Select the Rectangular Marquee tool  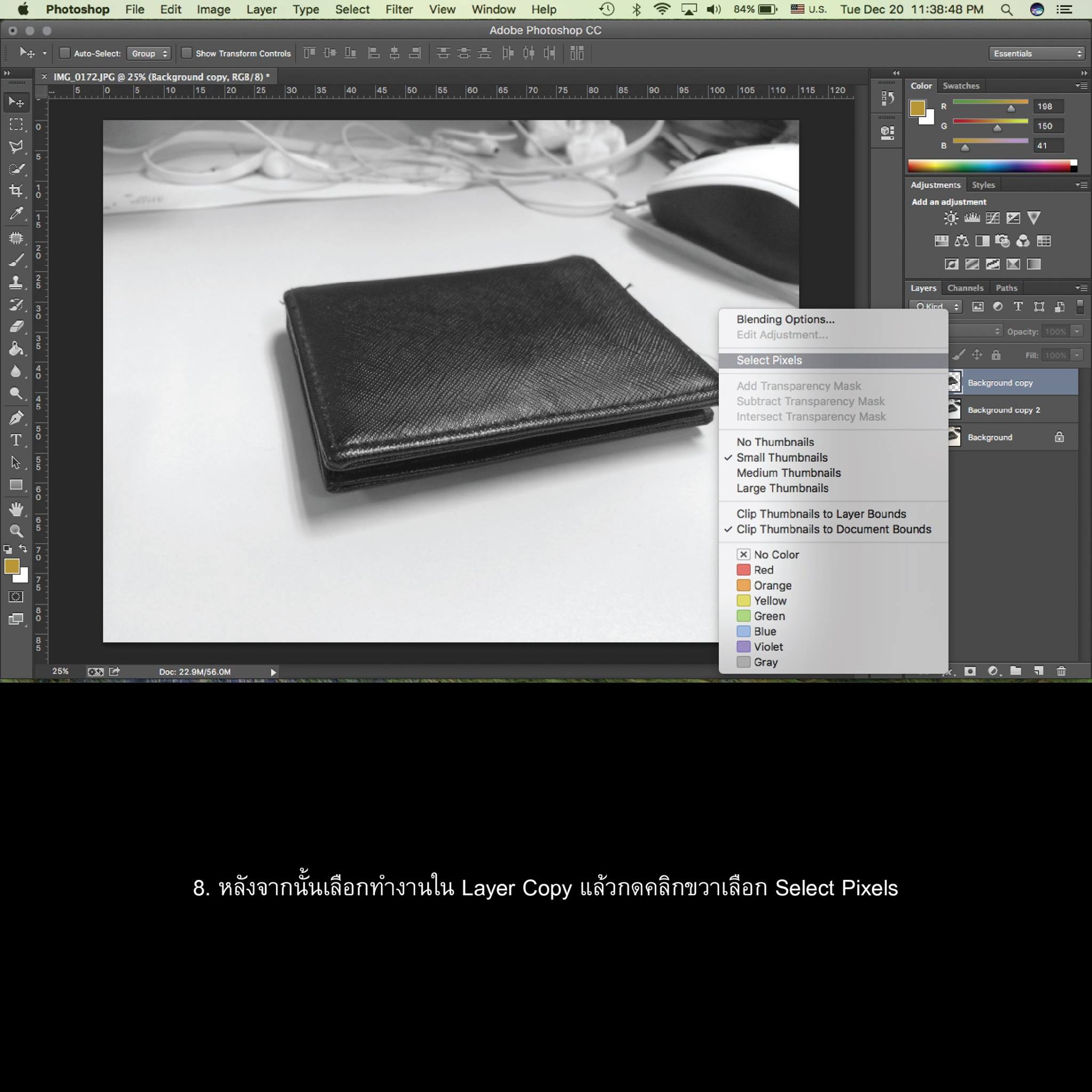(x=17, y=124)
